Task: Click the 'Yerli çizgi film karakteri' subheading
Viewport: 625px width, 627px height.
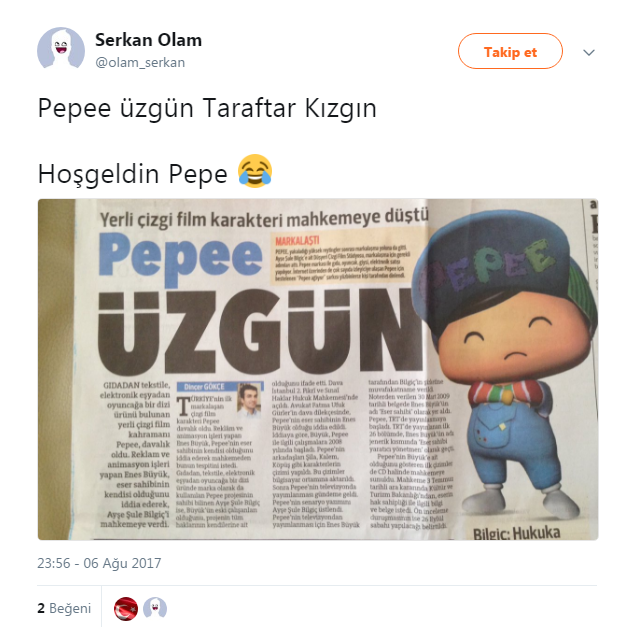Action: (x=264, y=218)
